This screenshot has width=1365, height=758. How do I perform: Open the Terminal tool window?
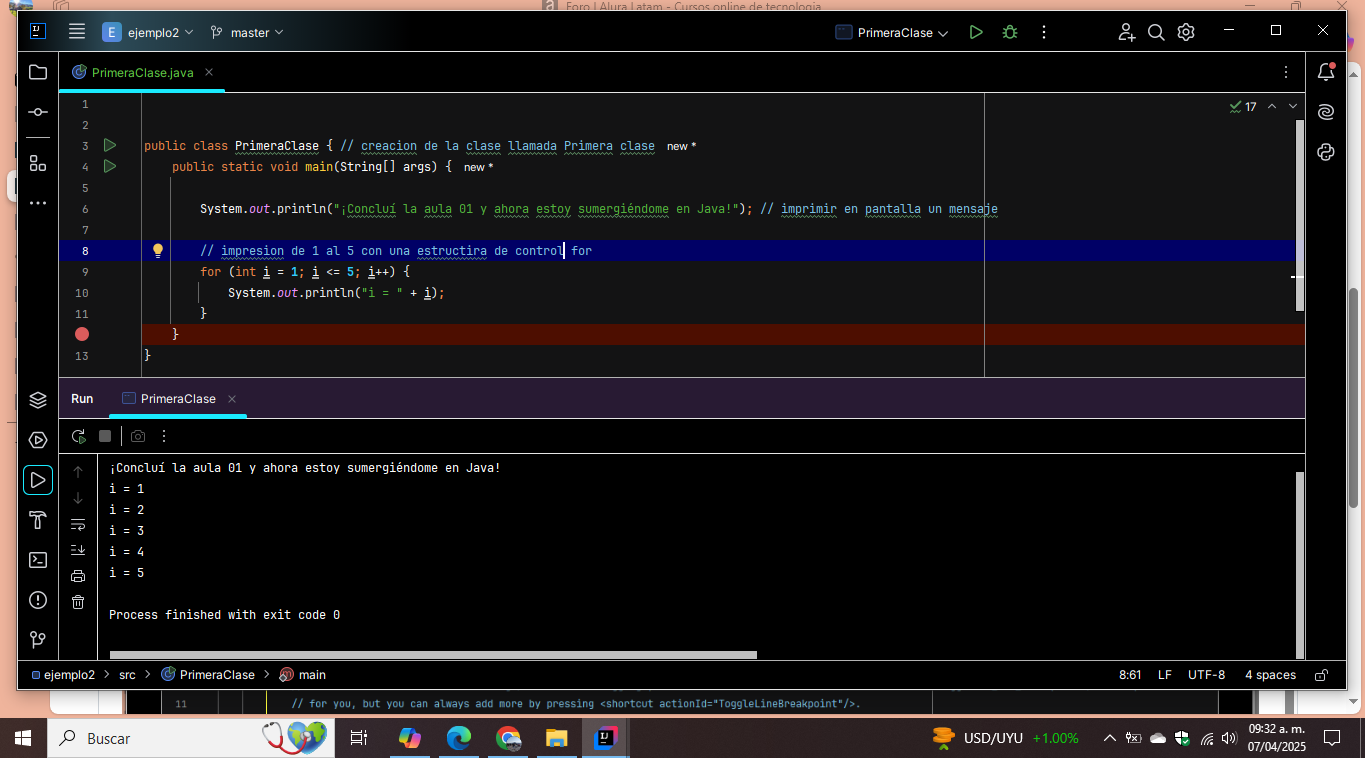click(x=38, y=560)
